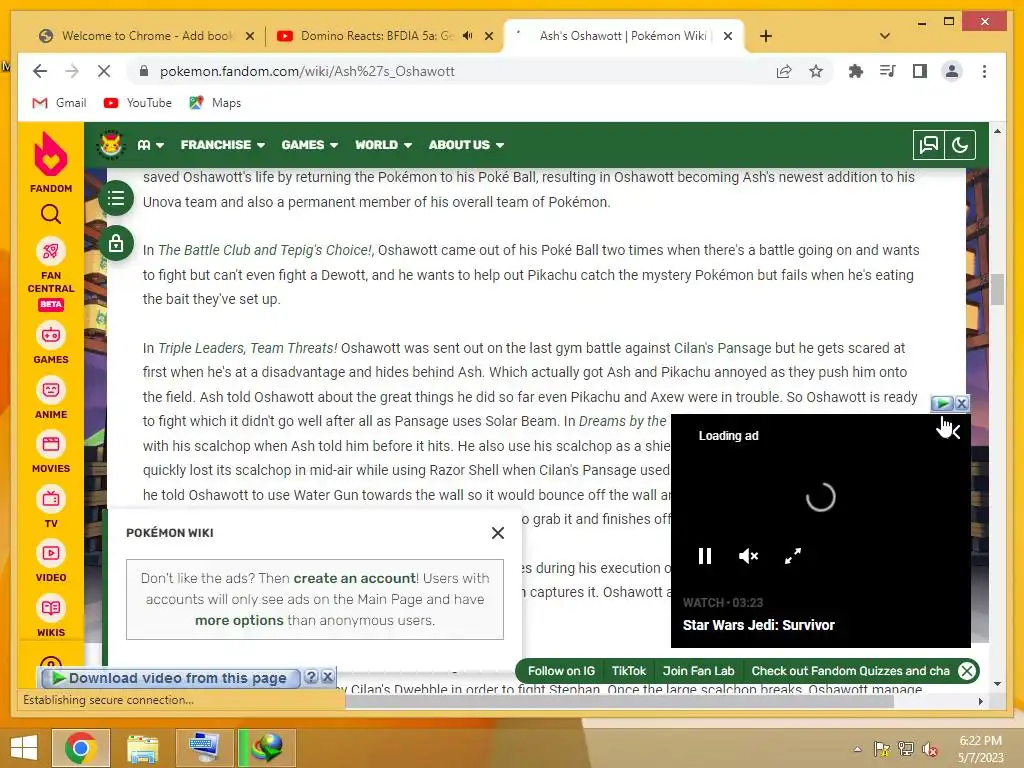Image resolution: width=1024 pixels, height=768 pixels.
Task: Close the Pokémon Wiki notice popup
Action: [498, 533]
